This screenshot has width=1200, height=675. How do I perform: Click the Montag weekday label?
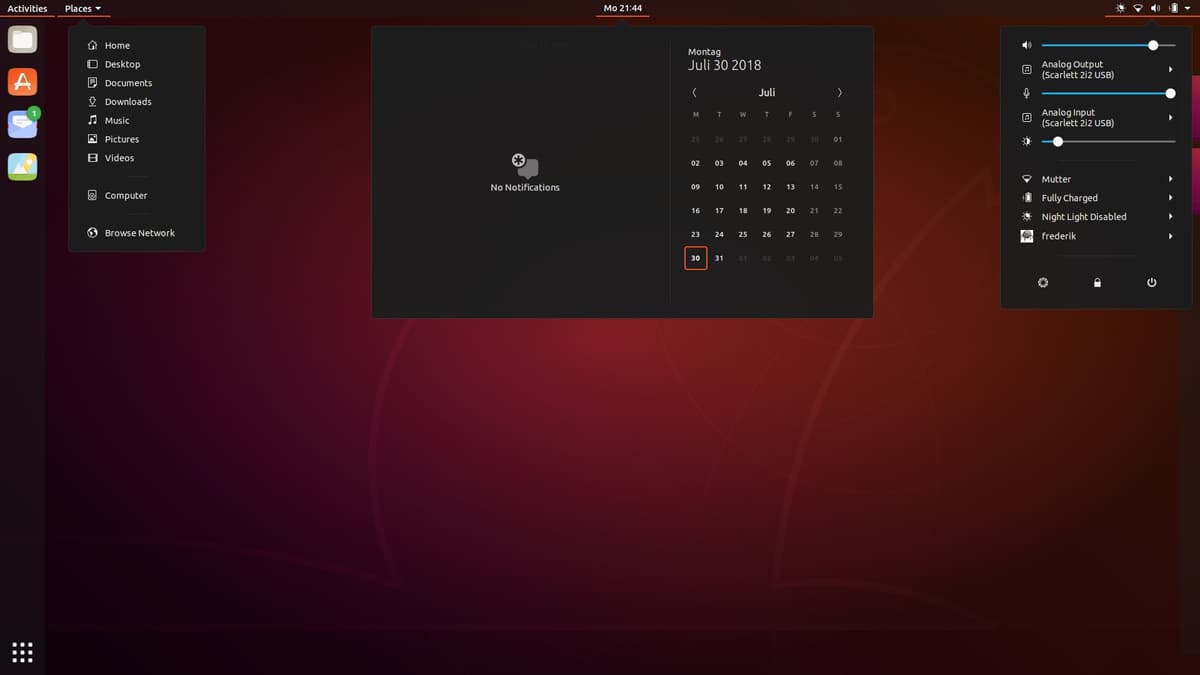point(704,51)
